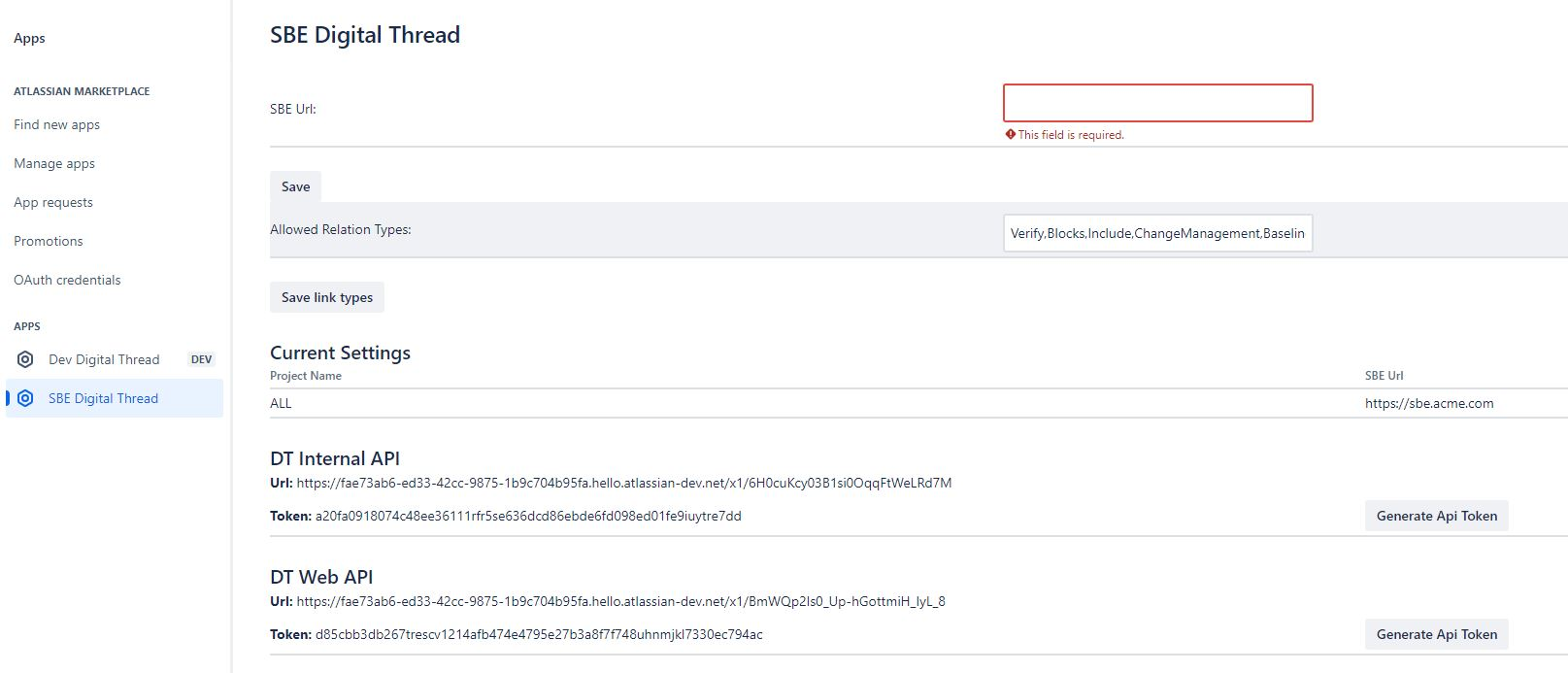Click the DT Web API token value
The height and width of the screenshot is (673, 1568).
539,634
